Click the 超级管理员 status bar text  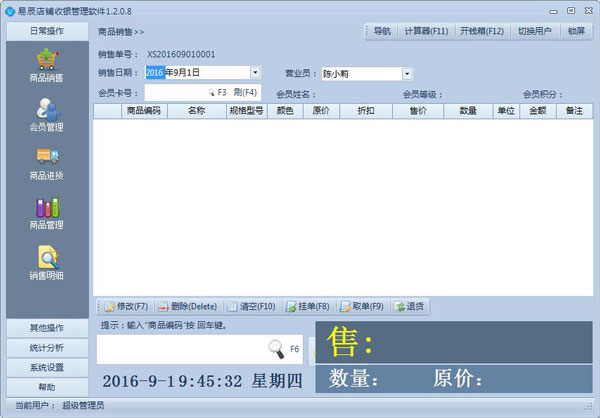click(83, 405)
